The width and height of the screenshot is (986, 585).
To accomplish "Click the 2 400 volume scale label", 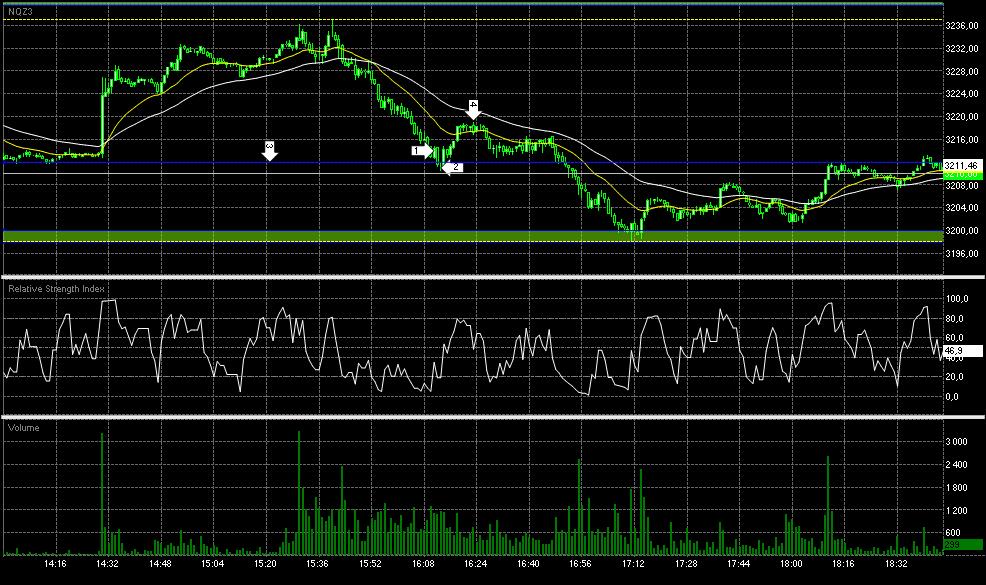I will (956, 465).
